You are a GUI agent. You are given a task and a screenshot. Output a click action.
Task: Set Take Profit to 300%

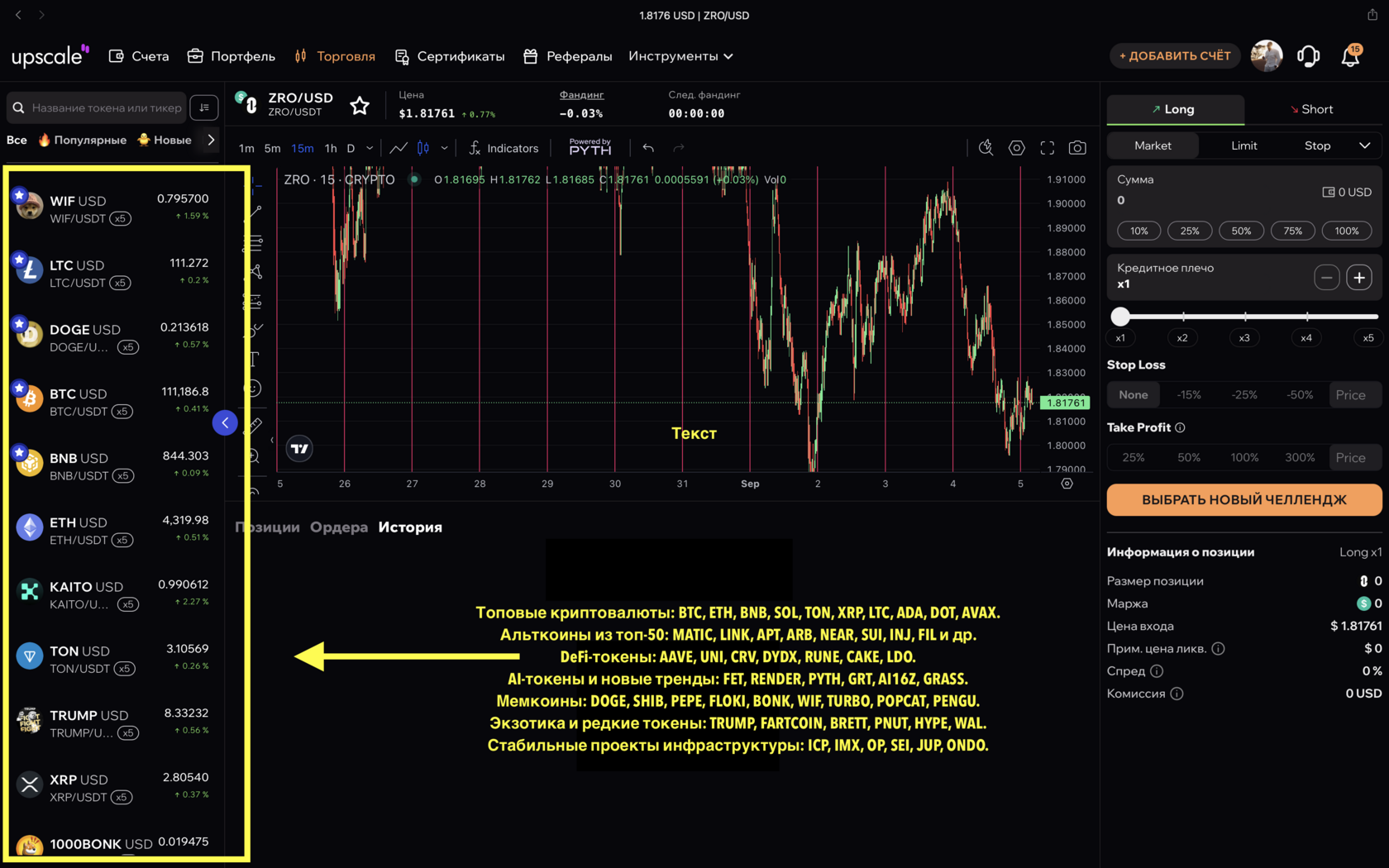click(1300, 457)
